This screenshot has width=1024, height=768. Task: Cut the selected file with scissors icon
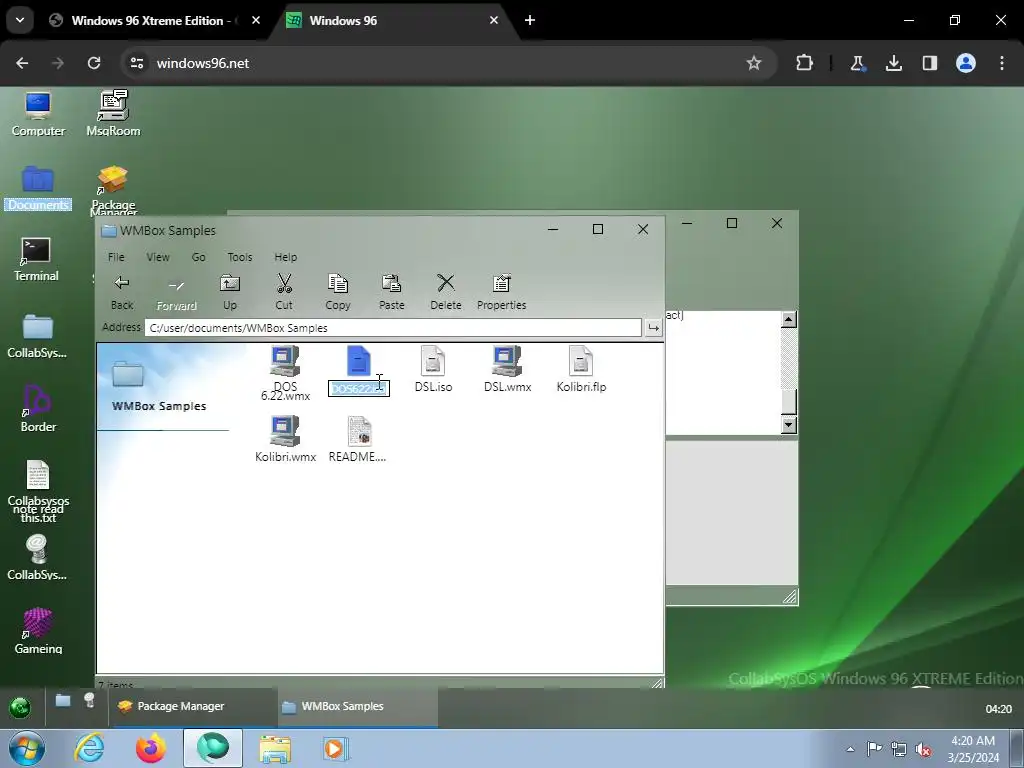[x=284, y=291]
